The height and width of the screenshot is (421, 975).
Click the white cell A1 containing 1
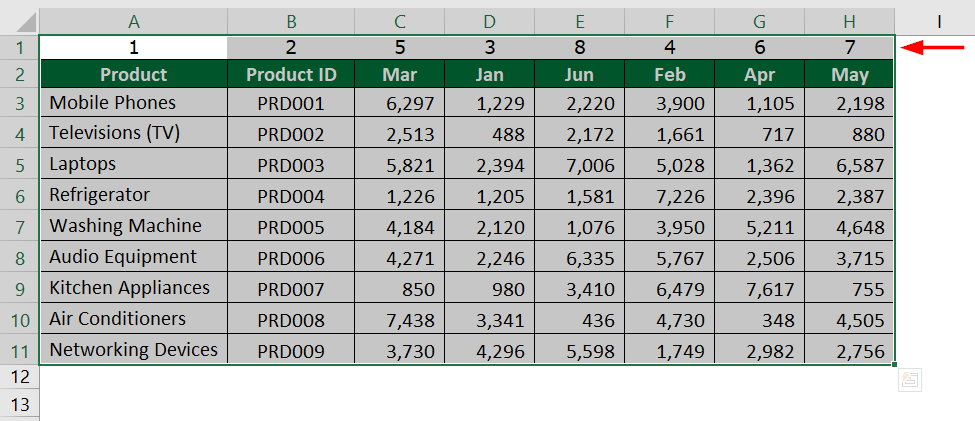(x=134, y=47)
